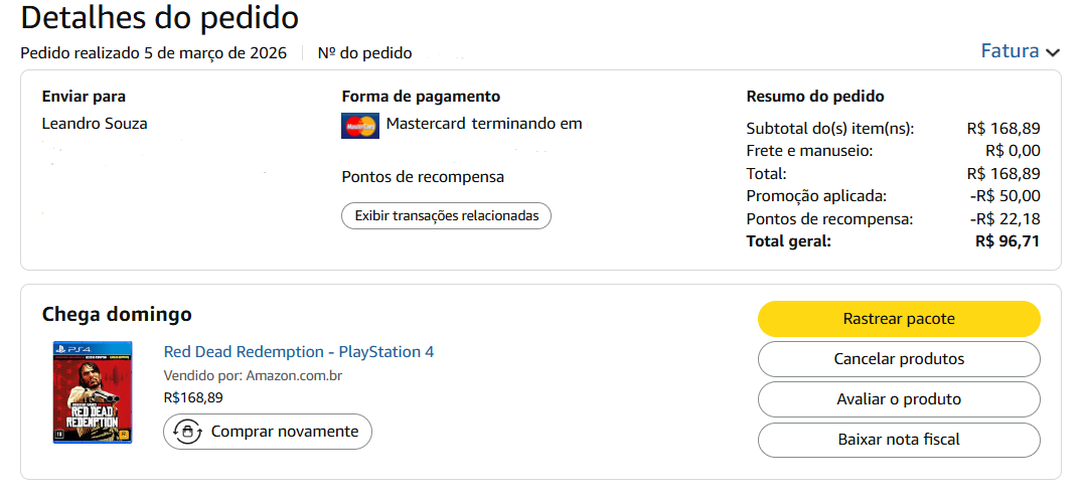Open the Red Dead Redemption - PlayStation 4 link
This screenshot has width=1084, height=500.
299,351
